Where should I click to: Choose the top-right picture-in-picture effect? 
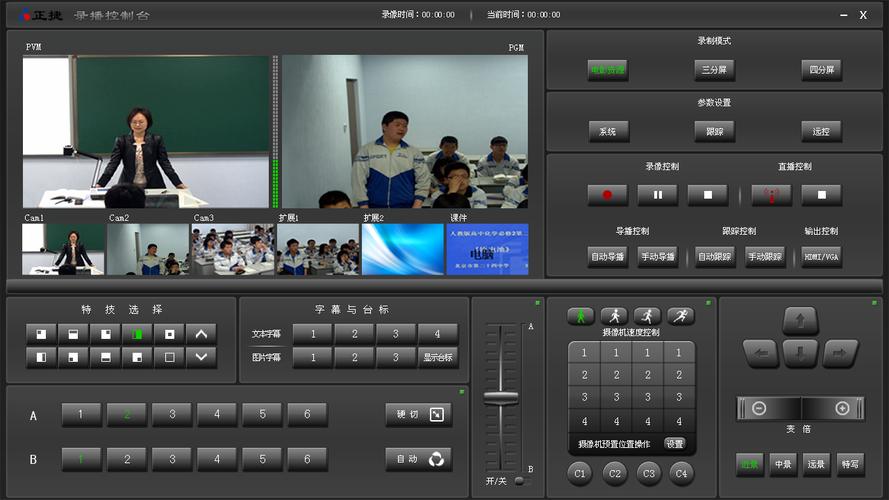pyautogui.click(x=105, y=334)
